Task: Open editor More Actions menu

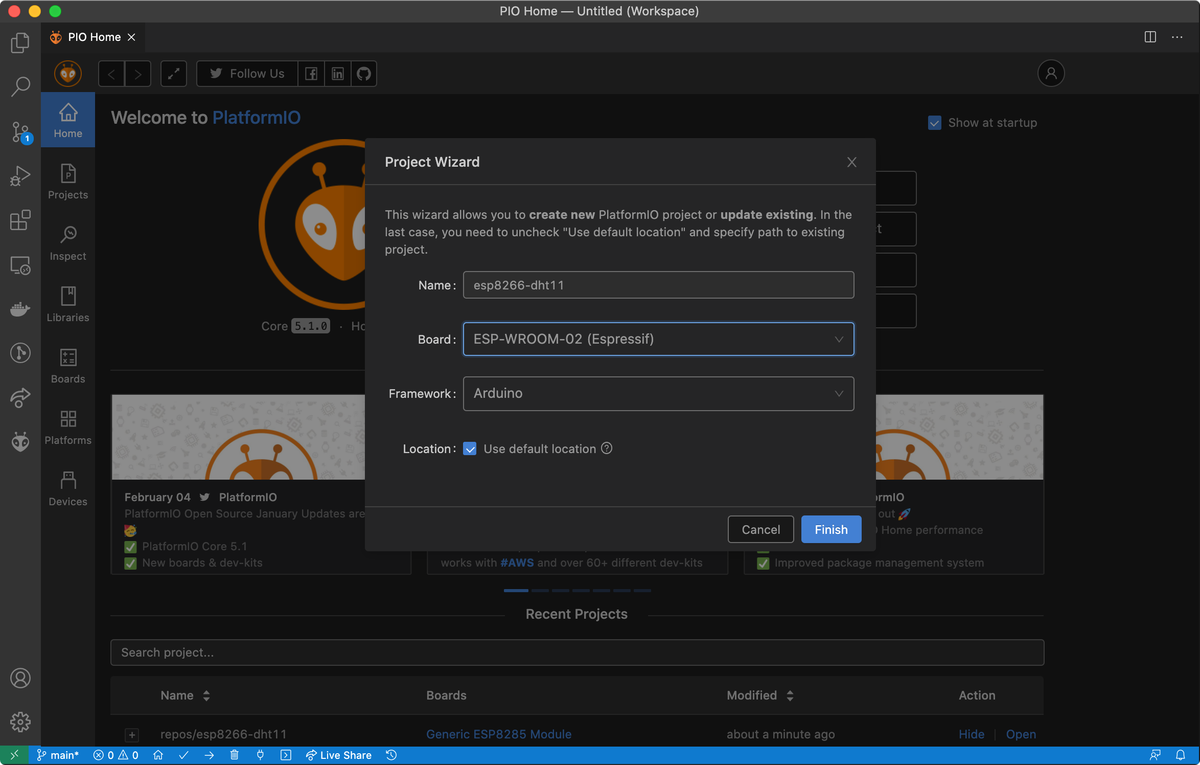Action: click(x=1177, y=37)
